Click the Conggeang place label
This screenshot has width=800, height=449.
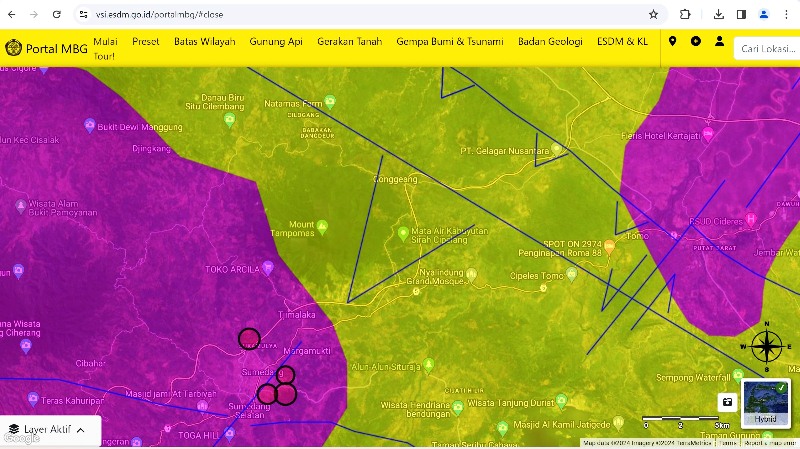point(395,179)
